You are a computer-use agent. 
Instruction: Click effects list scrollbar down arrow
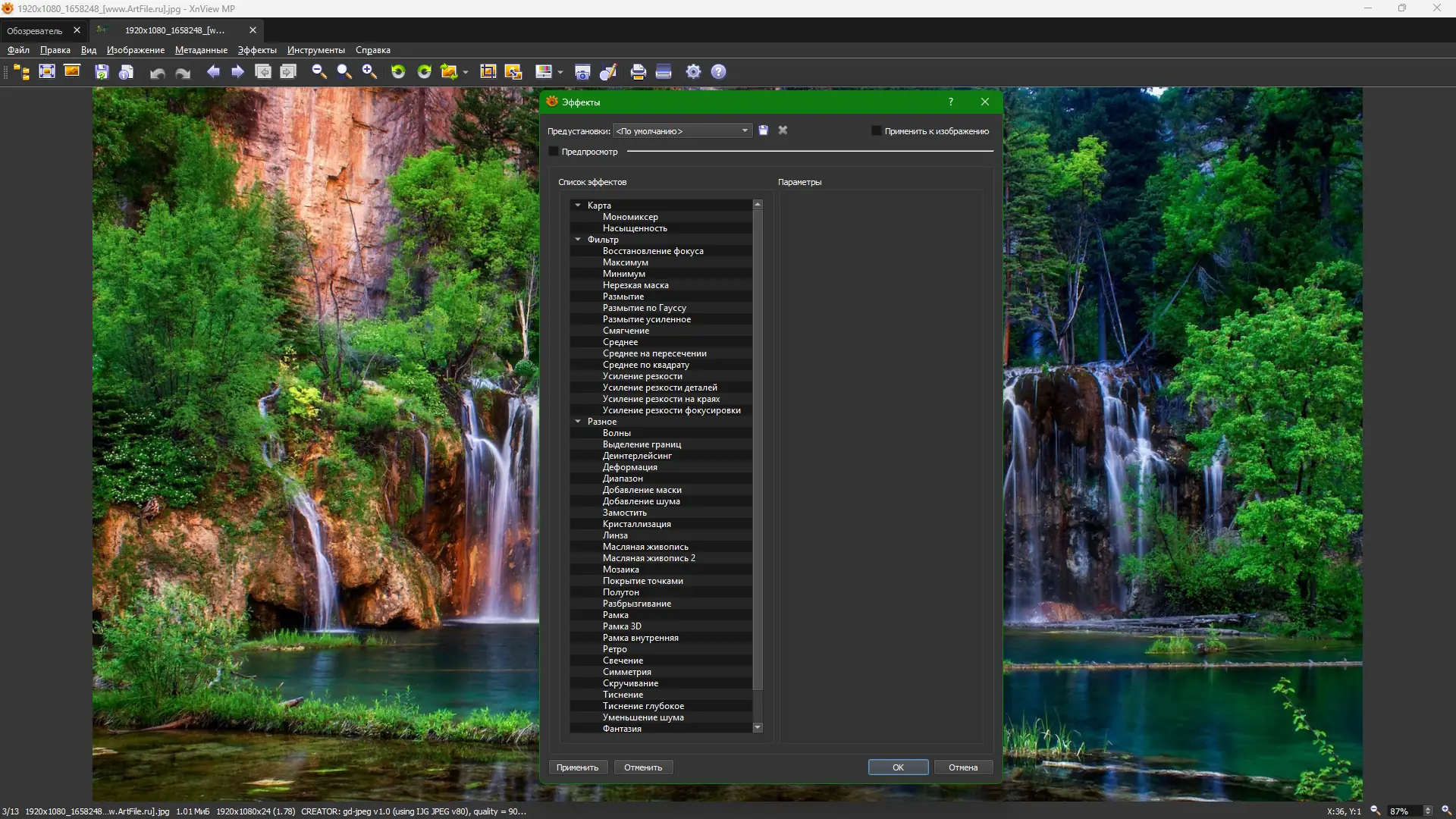coord(757,728)
